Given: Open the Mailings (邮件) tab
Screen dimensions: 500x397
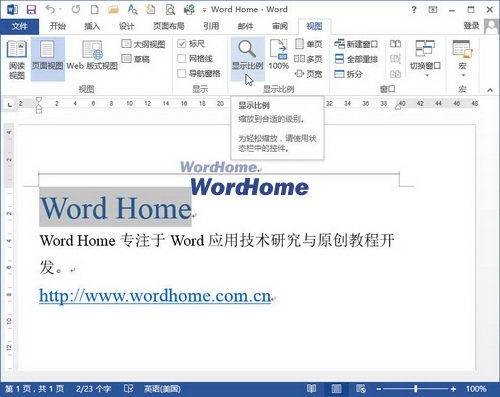Looking at the screenshot, I should [x=246, y=26].
